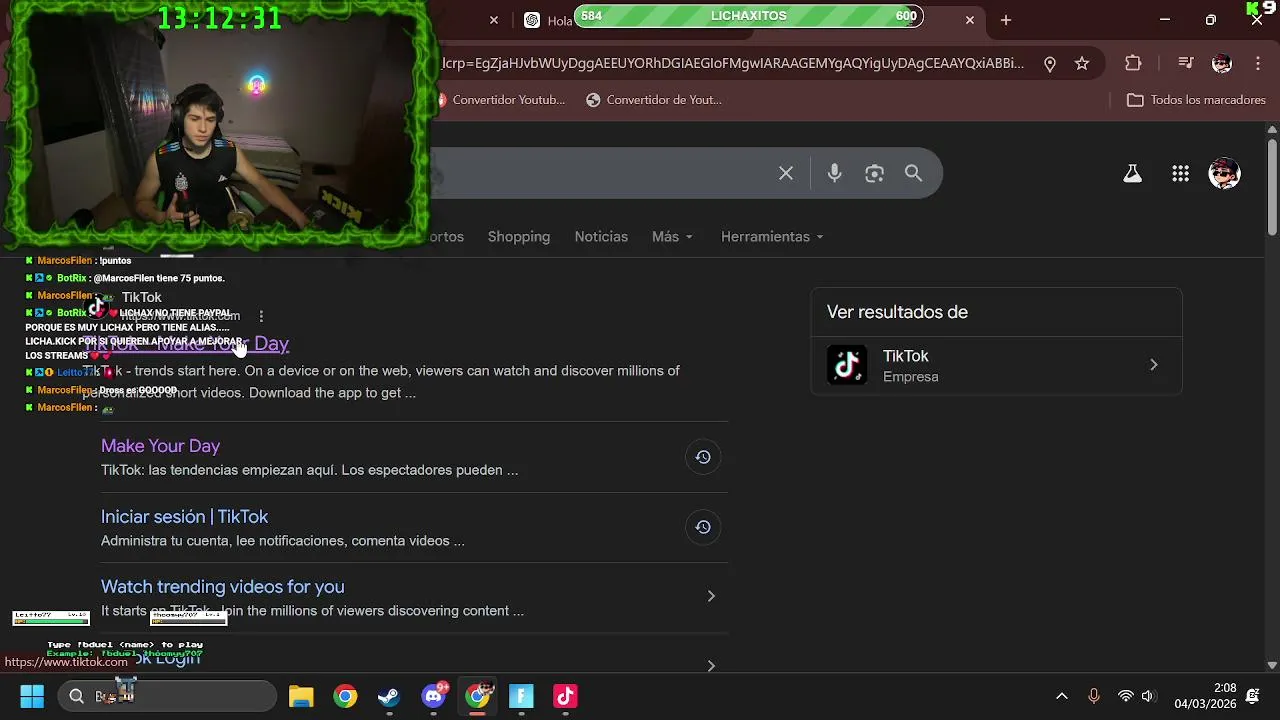1280x720 pixels.
Task: Open the Windows Start menu
Action: 32,696
